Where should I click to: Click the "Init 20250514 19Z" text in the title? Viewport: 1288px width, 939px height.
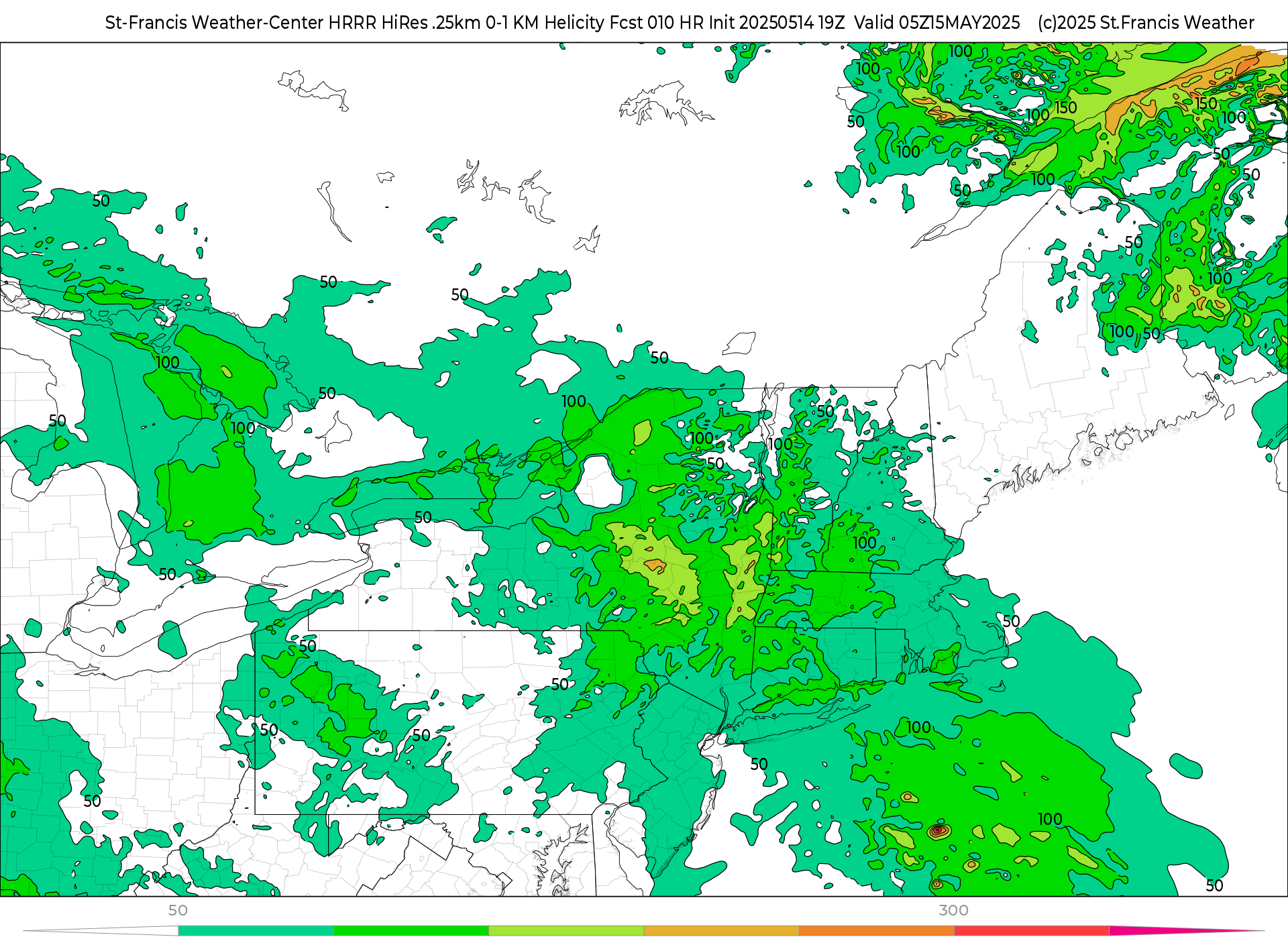point(777,23)
